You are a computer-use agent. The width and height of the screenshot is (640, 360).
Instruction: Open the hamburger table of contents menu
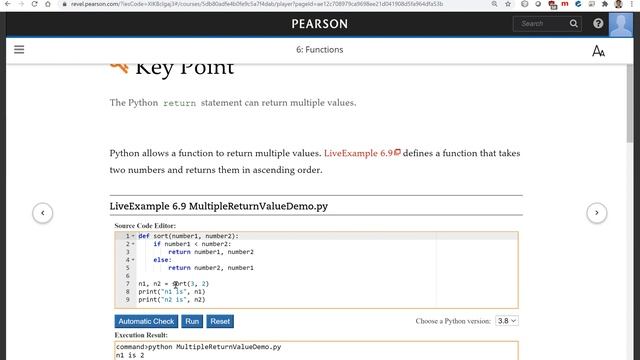click(19, 50)
